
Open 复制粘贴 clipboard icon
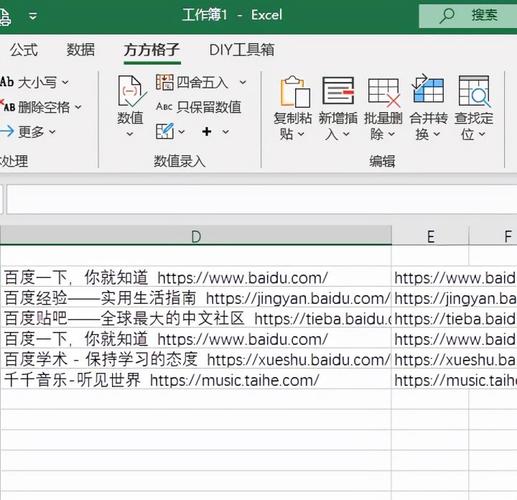[295, 91]
